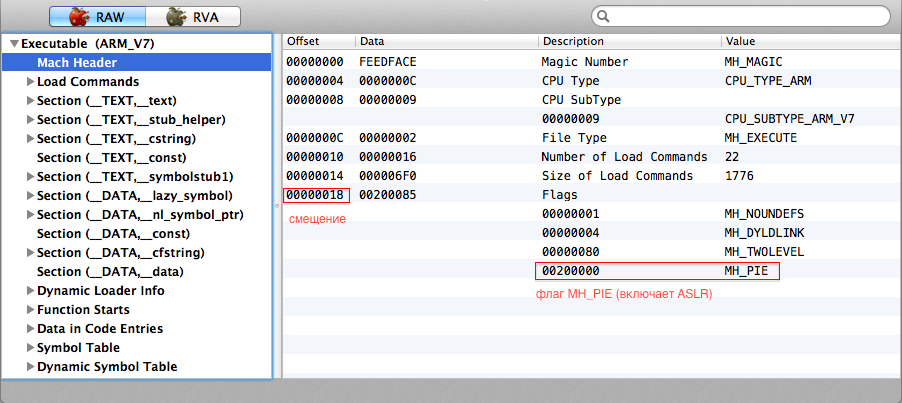
Task: Expand the Dynamic Loader Info node
Action: click(x=30, y=290)
